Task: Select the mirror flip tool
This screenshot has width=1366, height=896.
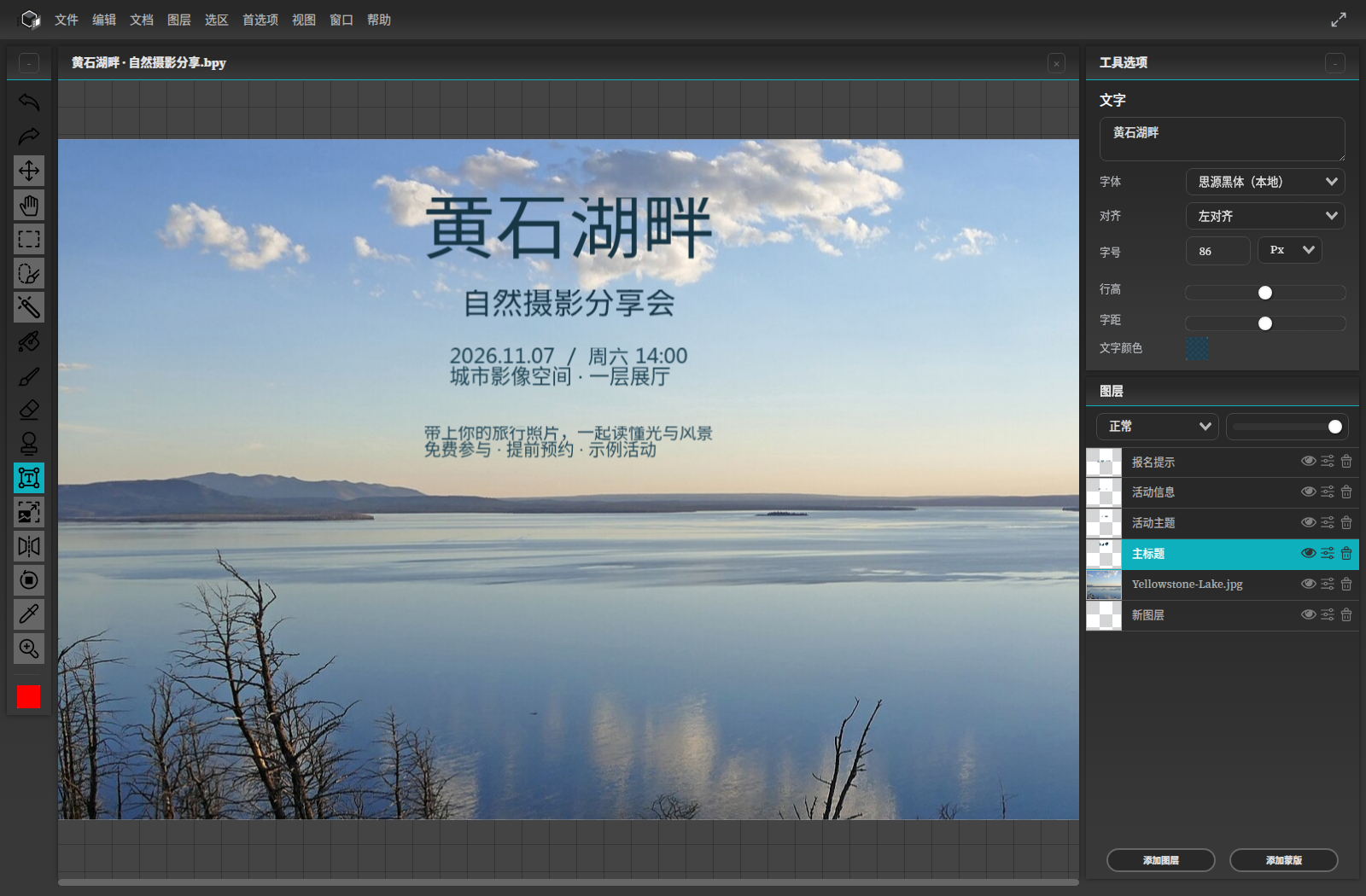Action: (x=29, y=546)
